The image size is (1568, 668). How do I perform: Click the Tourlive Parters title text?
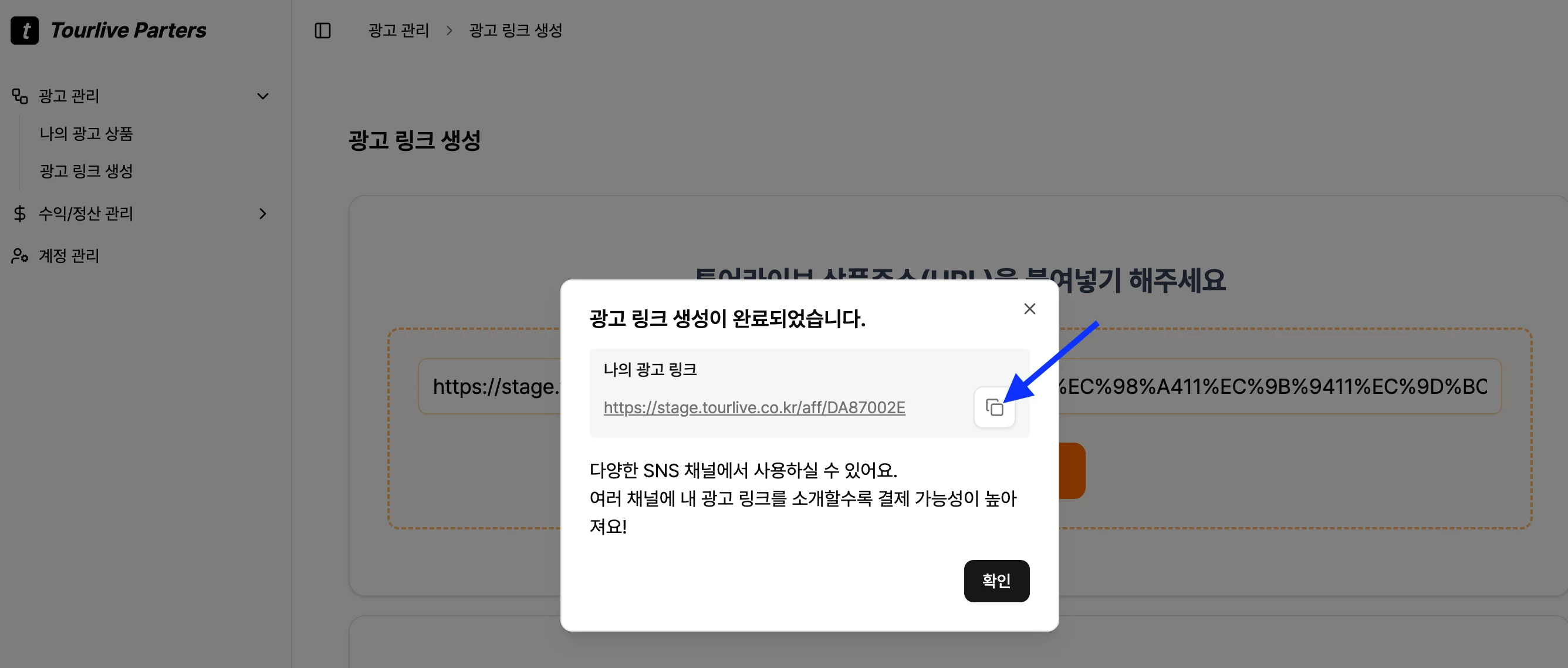(x=128, y=31)
